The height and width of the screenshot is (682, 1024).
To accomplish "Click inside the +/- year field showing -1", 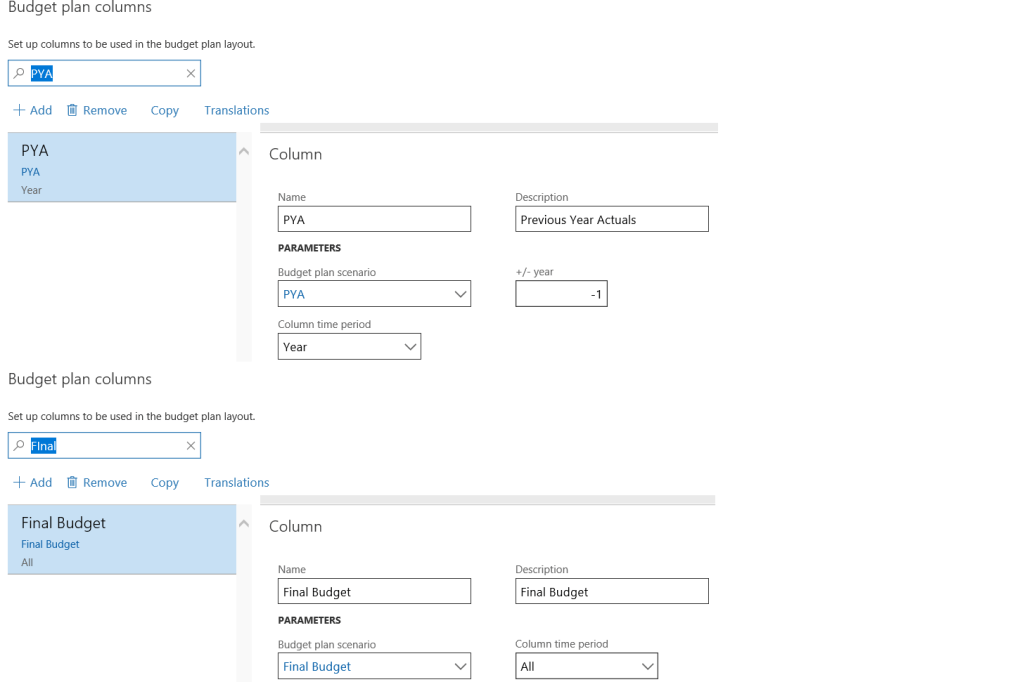I will 561,293.
